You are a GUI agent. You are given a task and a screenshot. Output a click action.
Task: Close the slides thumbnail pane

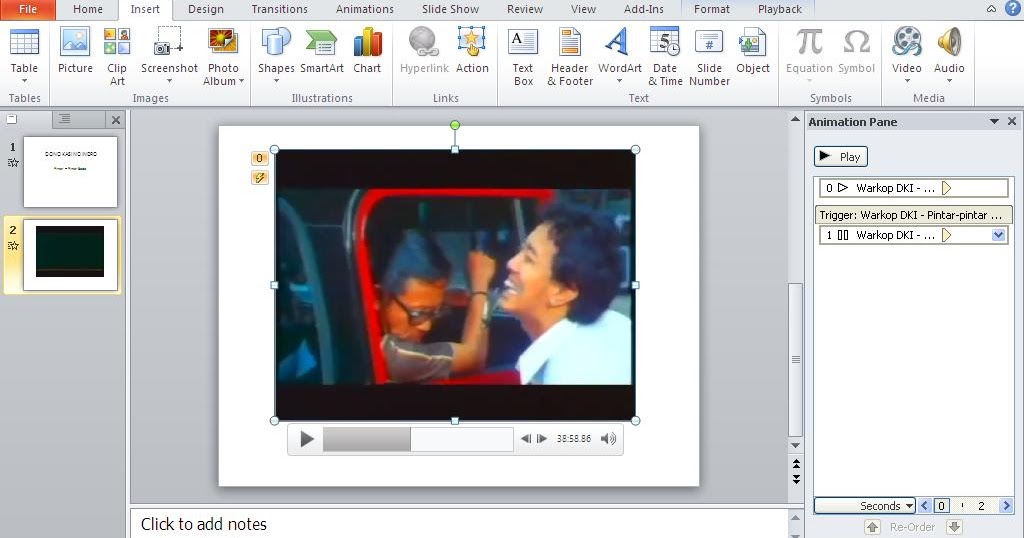pyautogui.click(x=116, y=120)
